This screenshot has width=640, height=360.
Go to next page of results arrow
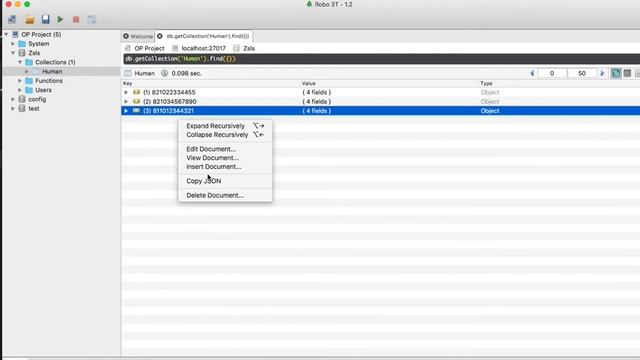602,73
